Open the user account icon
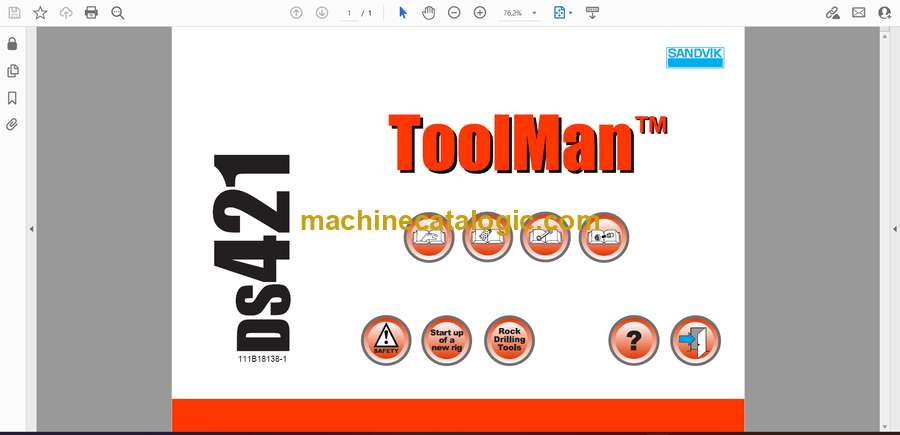The height and width of the screenshot is (435, 900). [x=885, y=13]
